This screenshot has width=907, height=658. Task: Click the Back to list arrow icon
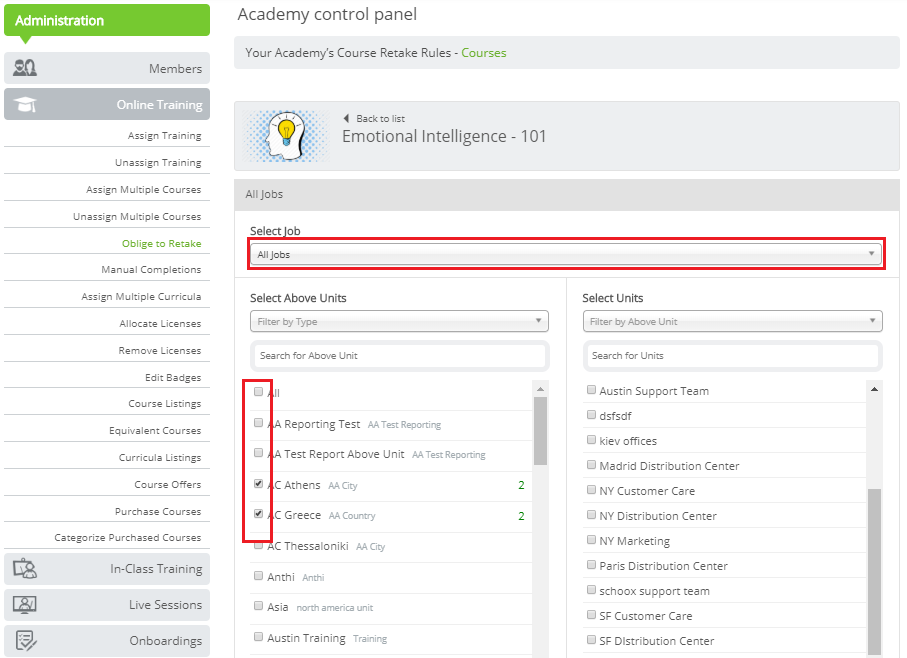[346, 118]
